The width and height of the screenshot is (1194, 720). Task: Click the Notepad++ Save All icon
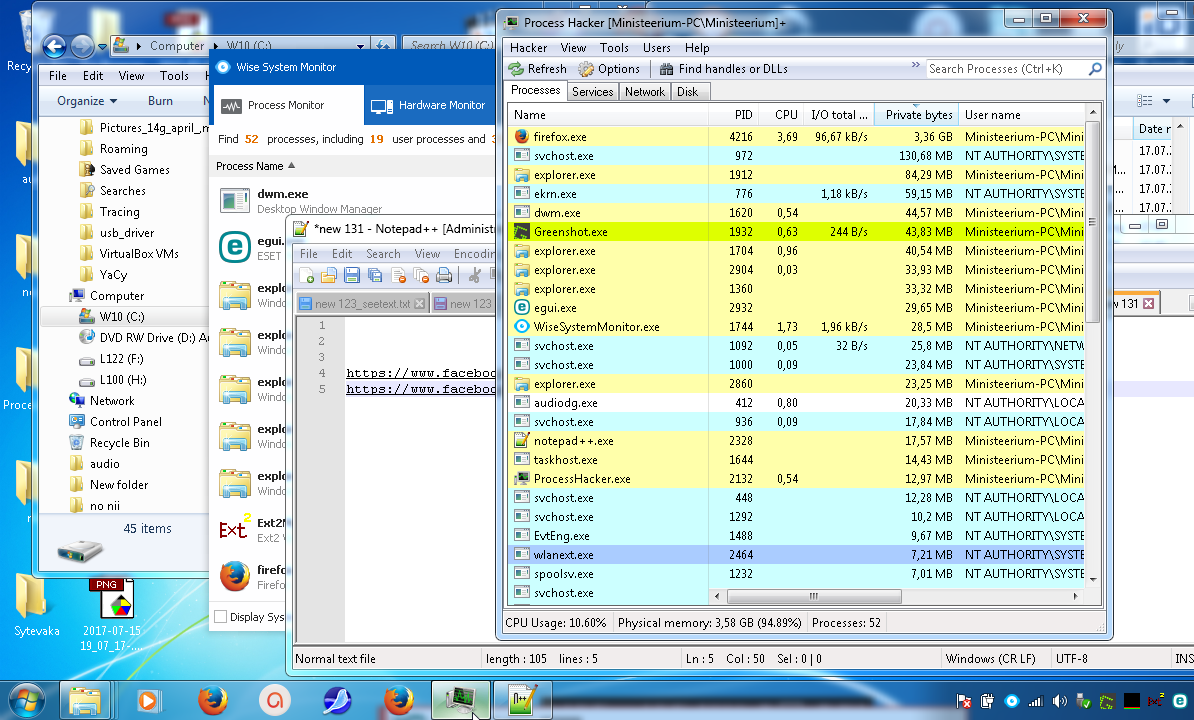(x=375, y=276)
